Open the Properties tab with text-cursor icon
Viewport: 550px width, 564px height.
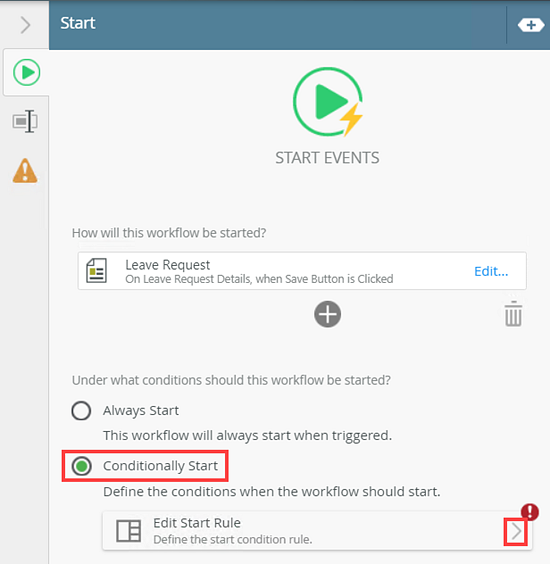pos(25,121)
